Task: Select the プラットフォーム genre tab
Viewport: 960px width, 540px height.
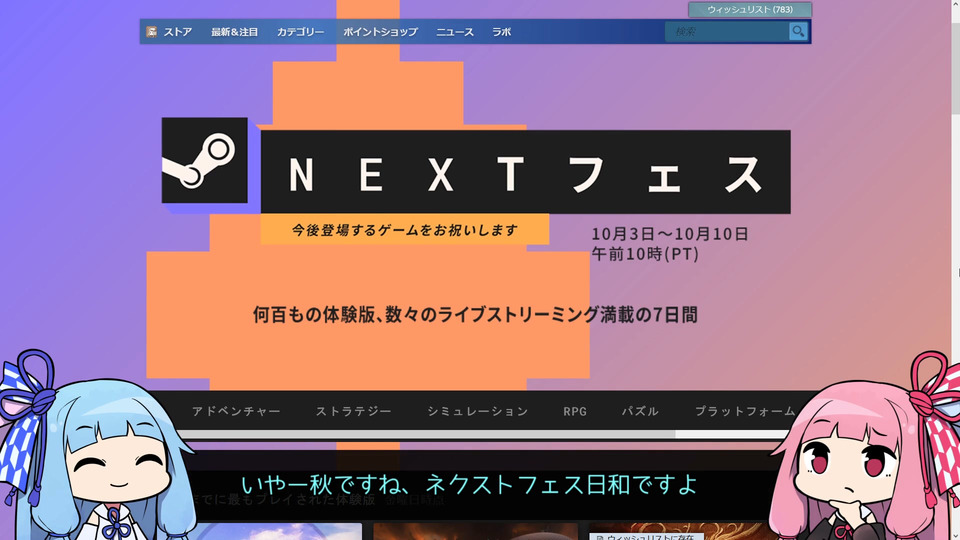Action: coord(745,411)
